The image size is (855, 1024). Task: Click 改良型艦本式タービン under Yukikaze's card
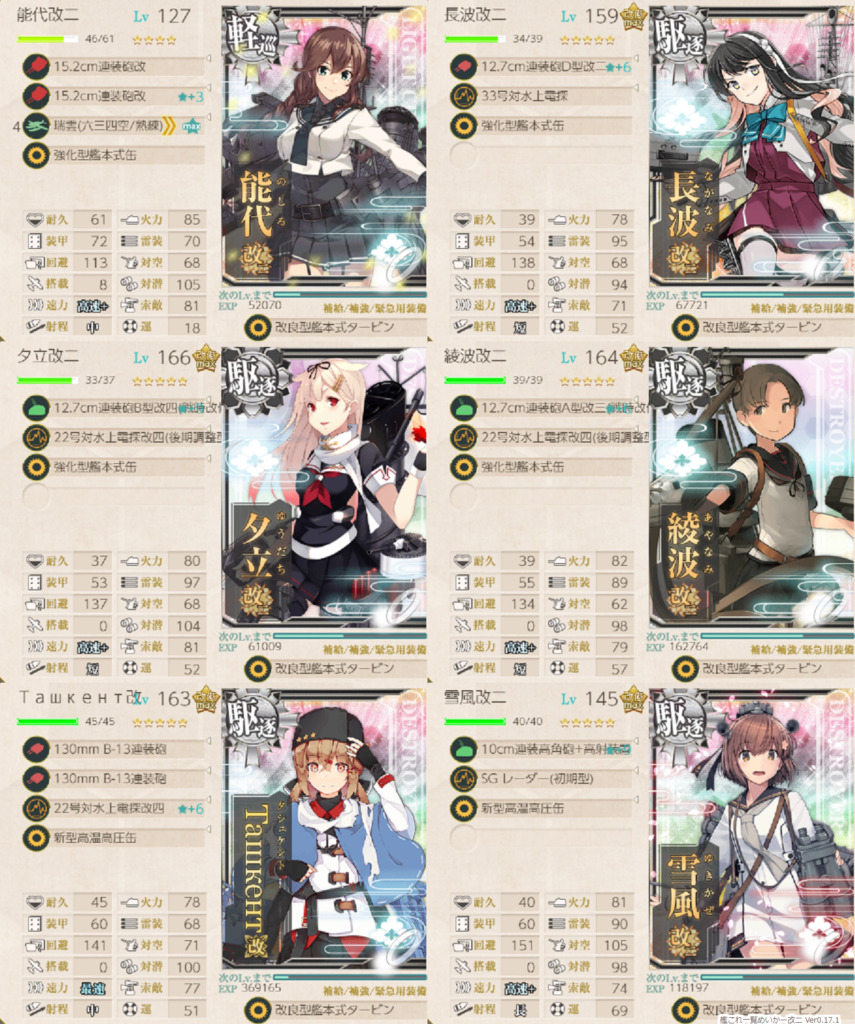[x=762, y=1008]
